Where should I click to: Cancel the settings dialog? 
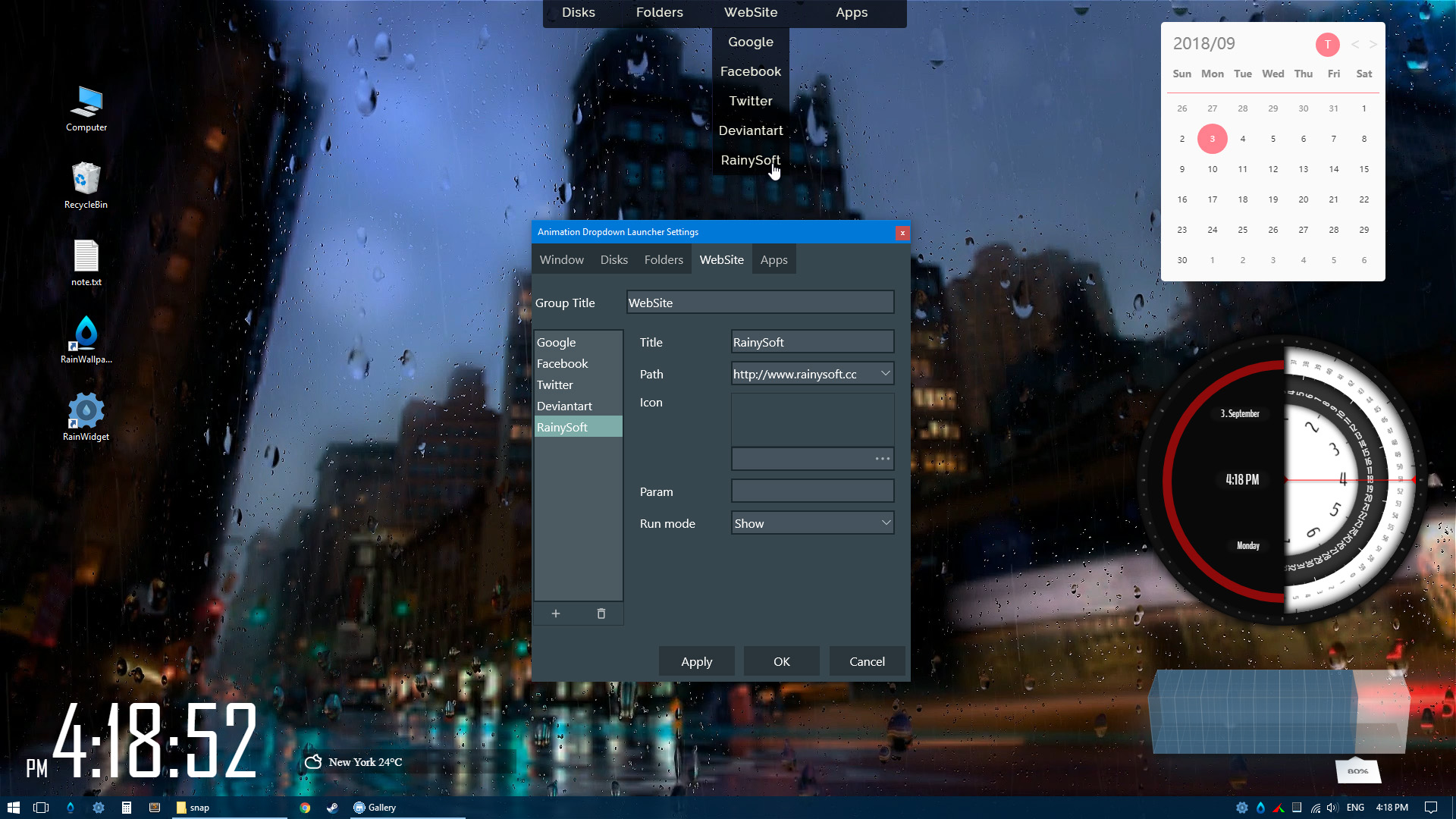pyautogui.click(x=867, y=661)
